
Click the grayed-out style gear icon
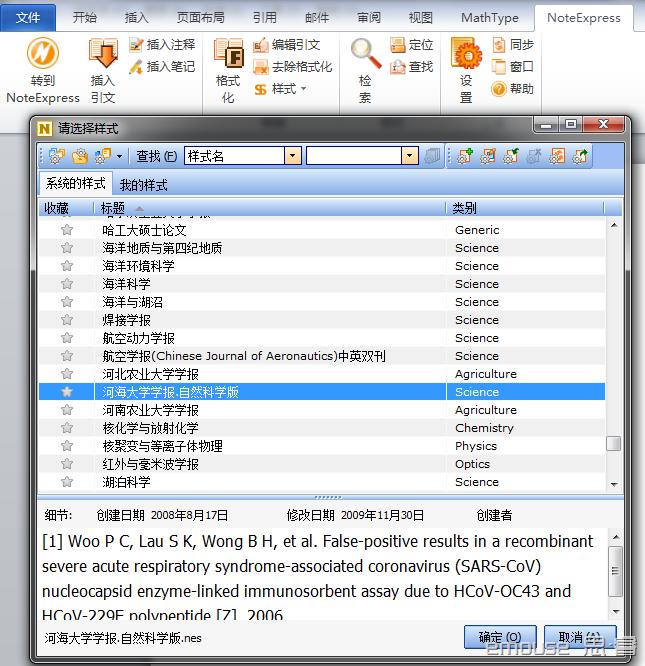point(534,156)
